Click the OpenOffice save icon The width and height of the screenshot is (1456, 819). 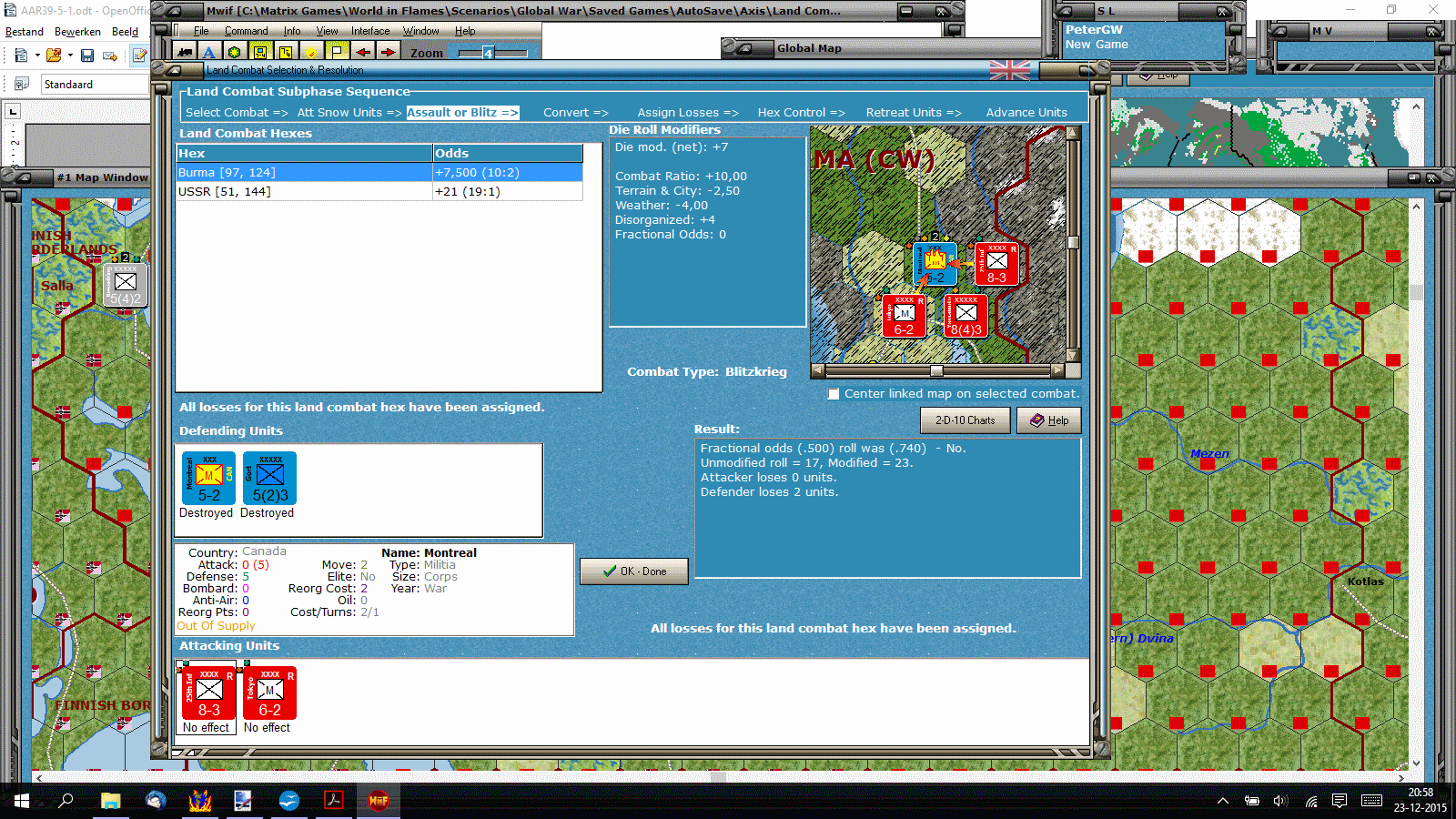(87, 56)
